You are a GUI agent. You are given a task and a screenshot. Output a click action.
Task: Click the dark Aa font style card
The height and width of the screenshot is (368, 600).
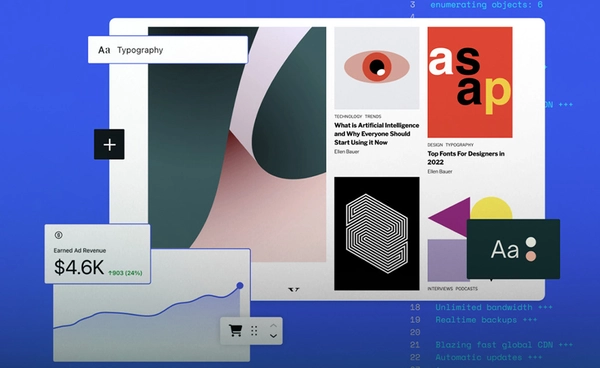(513, 249)
